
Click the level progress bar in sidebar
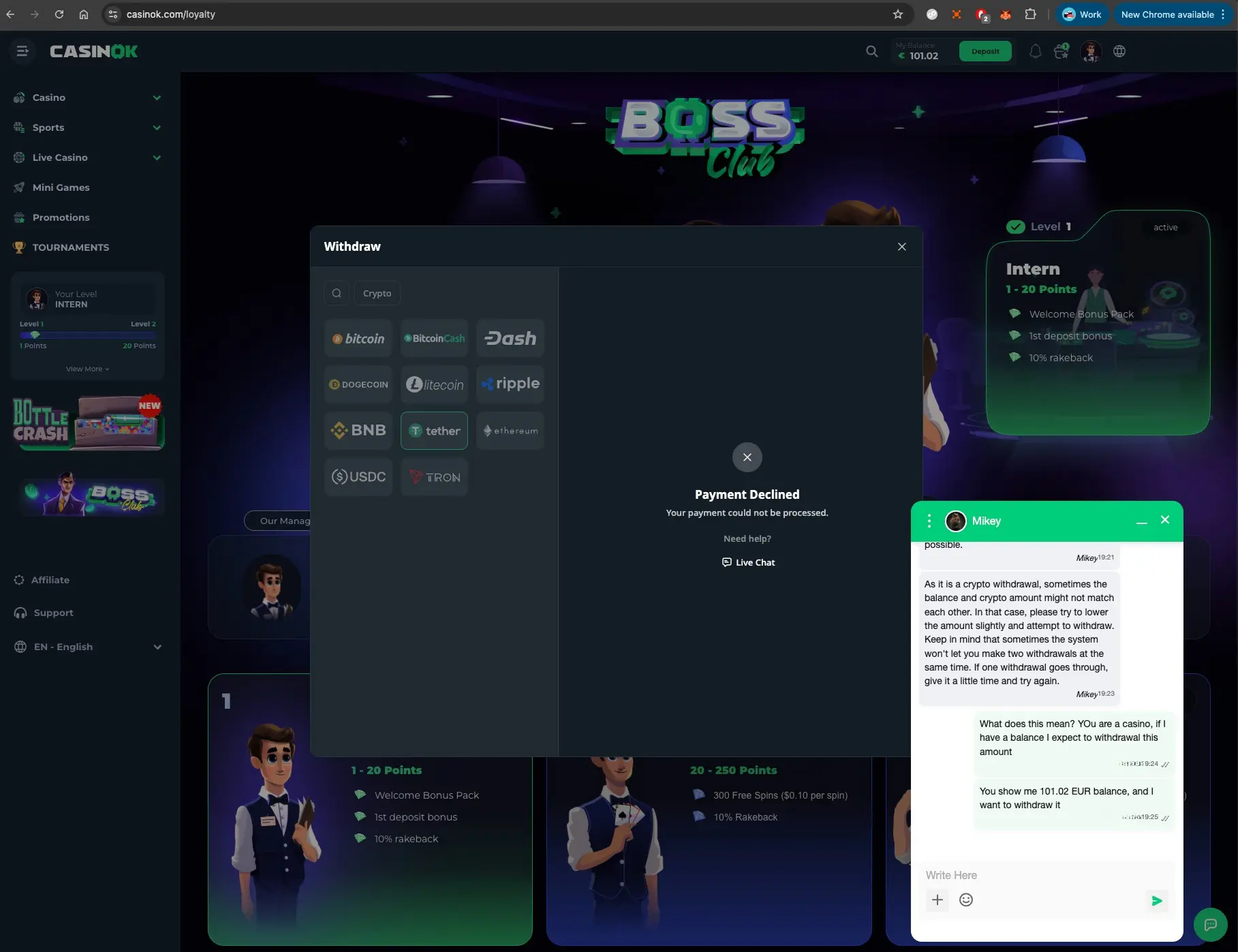(x=87, y=335)
